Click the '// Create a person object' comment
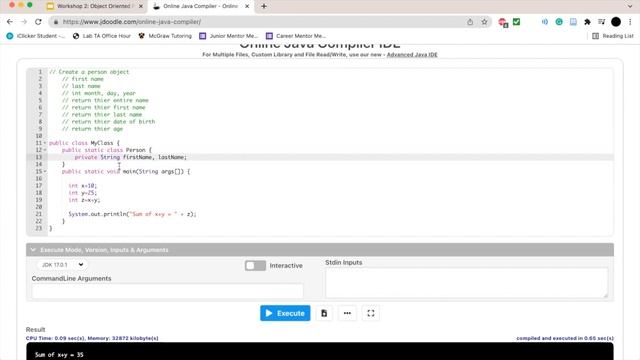 click(89, 72)
